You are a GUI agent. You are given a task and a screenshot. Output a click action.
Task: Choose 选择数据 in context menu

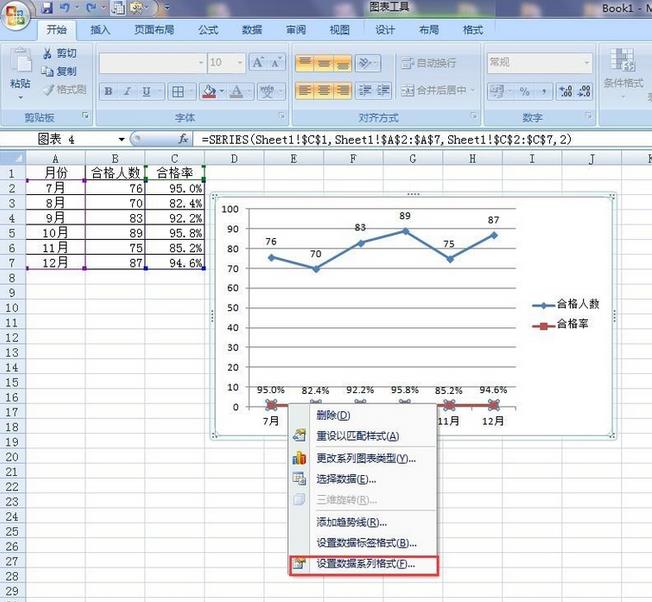[363, 479]
